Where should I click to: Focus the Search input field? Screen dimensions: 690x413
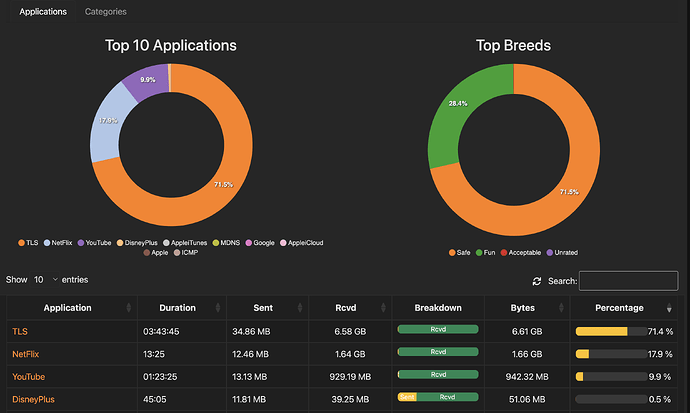point(628,281)
